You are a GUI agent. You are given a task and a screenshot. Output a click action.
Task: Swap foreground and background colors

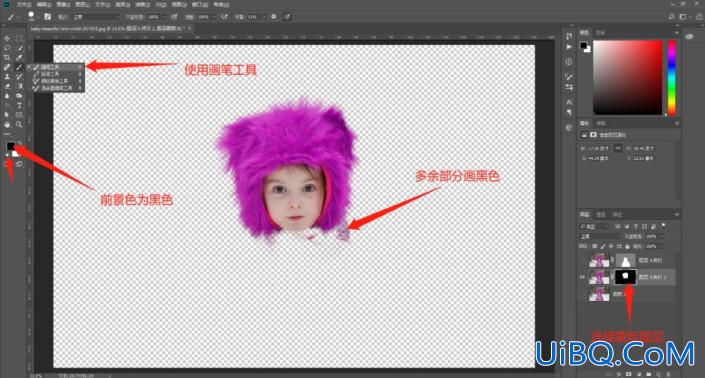(x=19, y=143)
